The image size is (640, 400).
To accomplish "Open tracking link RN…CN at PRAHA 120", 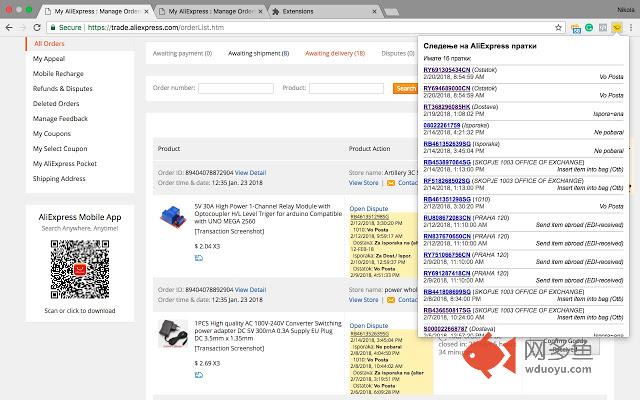I will tap(447, 236).
